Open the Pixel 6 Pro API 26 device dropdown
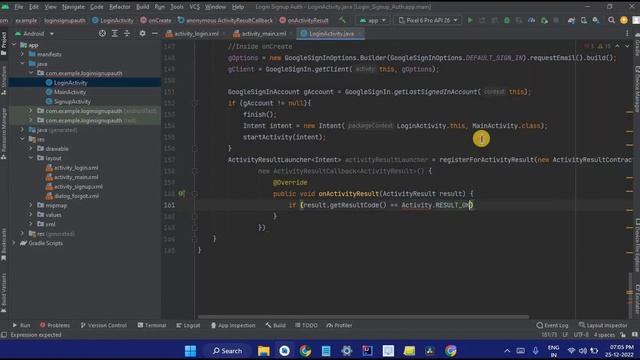 [428, 20]
